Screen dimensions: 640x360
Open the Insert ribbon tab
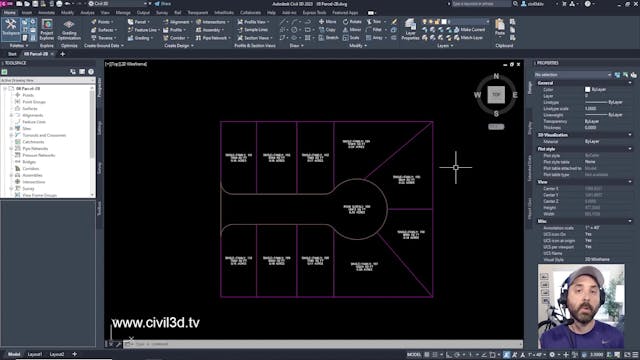click(27, 13)
